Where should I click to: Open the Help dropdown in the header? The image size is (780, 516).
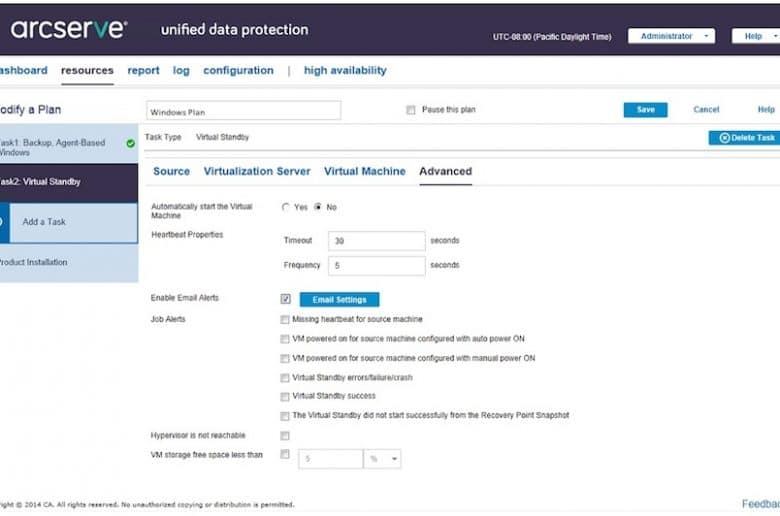coord(756,36)
